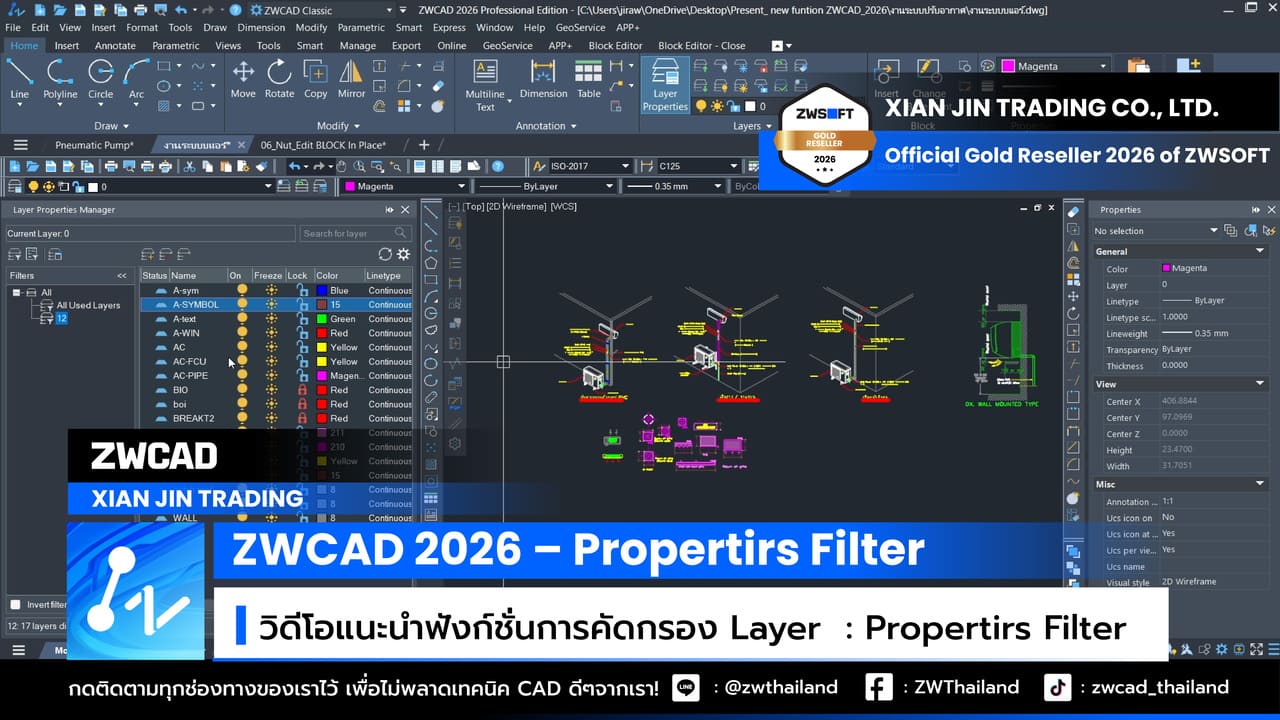Expand the Draw panel dropdown

pos(125,125)
